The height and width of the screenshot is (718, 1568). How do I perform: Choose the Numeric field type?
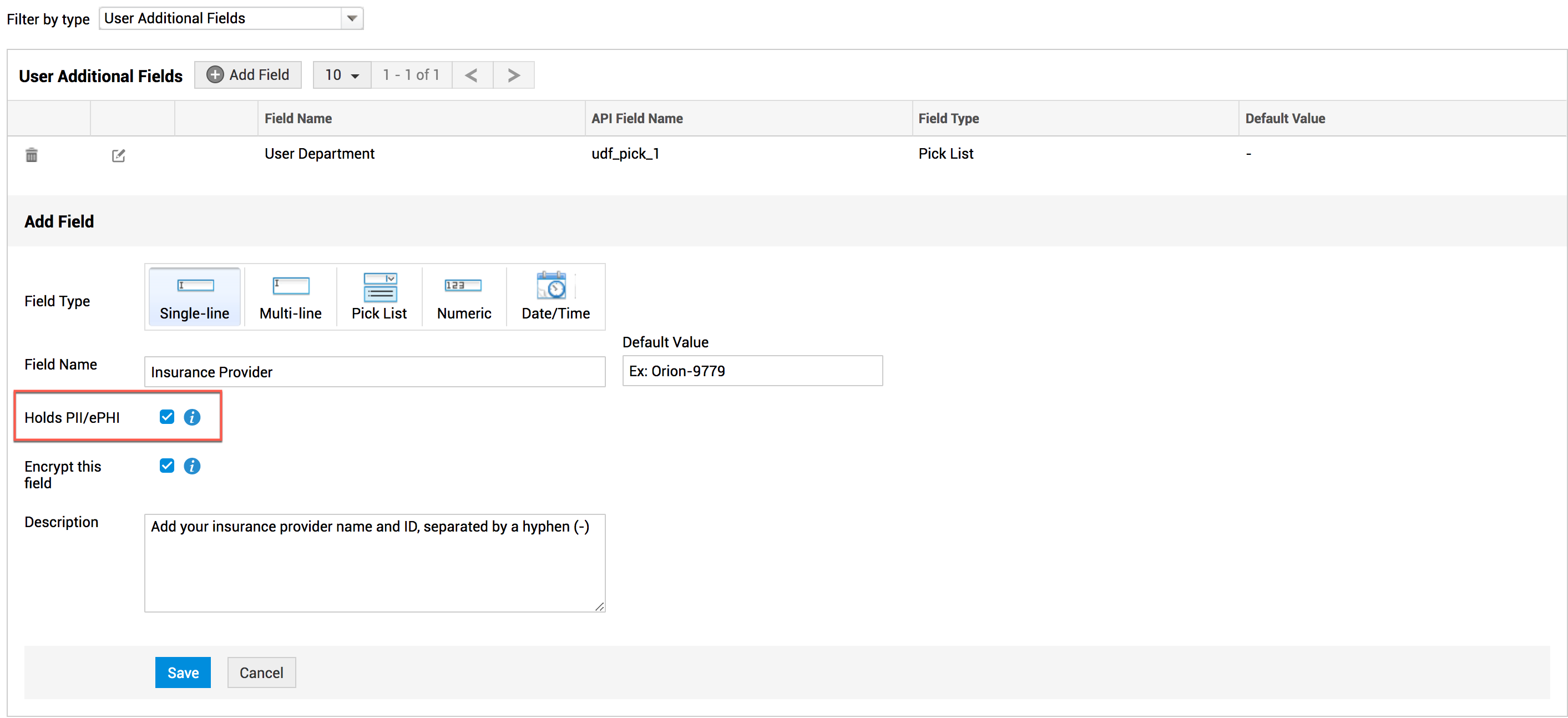tap(464, 297)
